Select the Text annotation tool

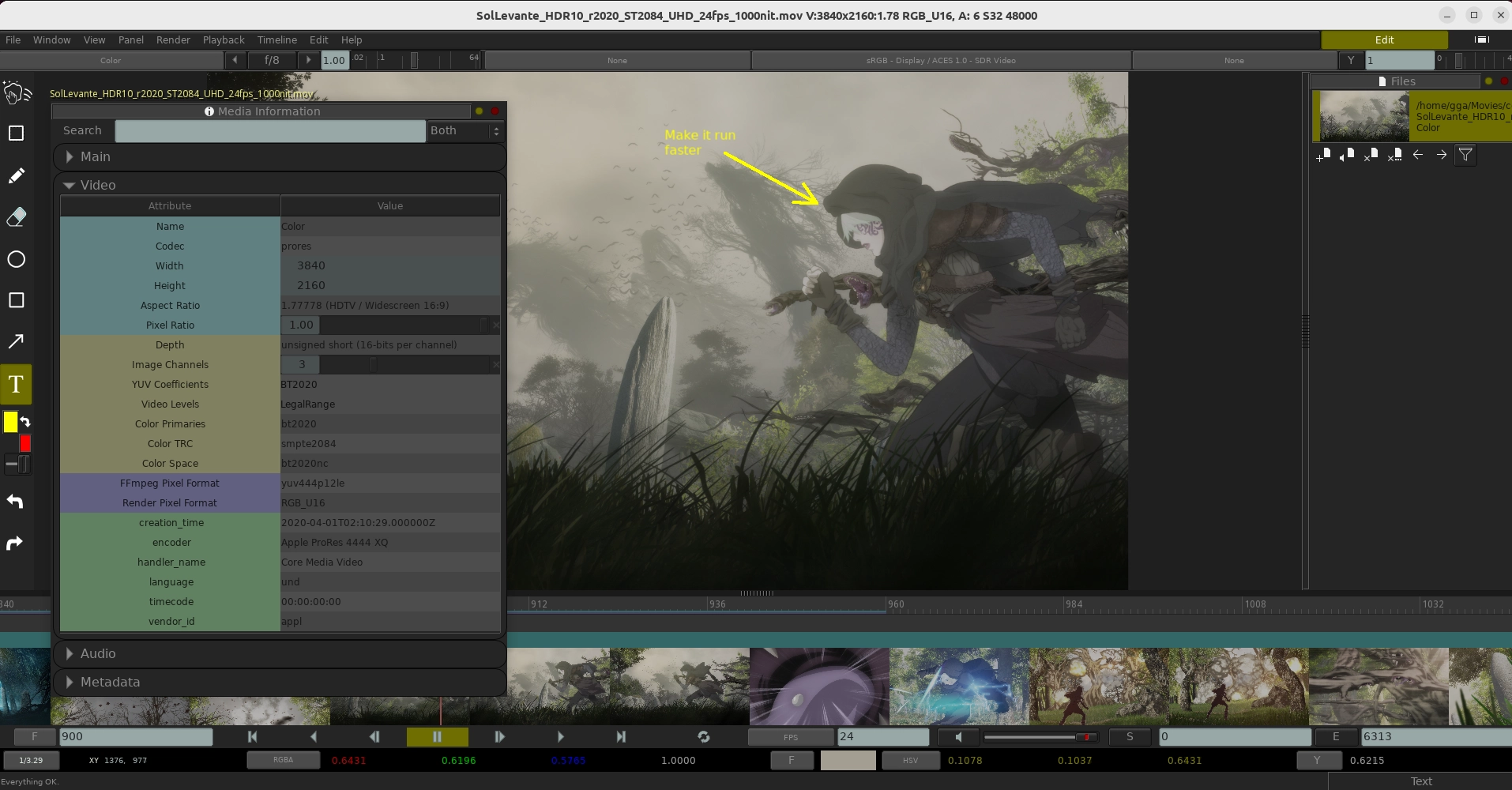tap(16, 385)
